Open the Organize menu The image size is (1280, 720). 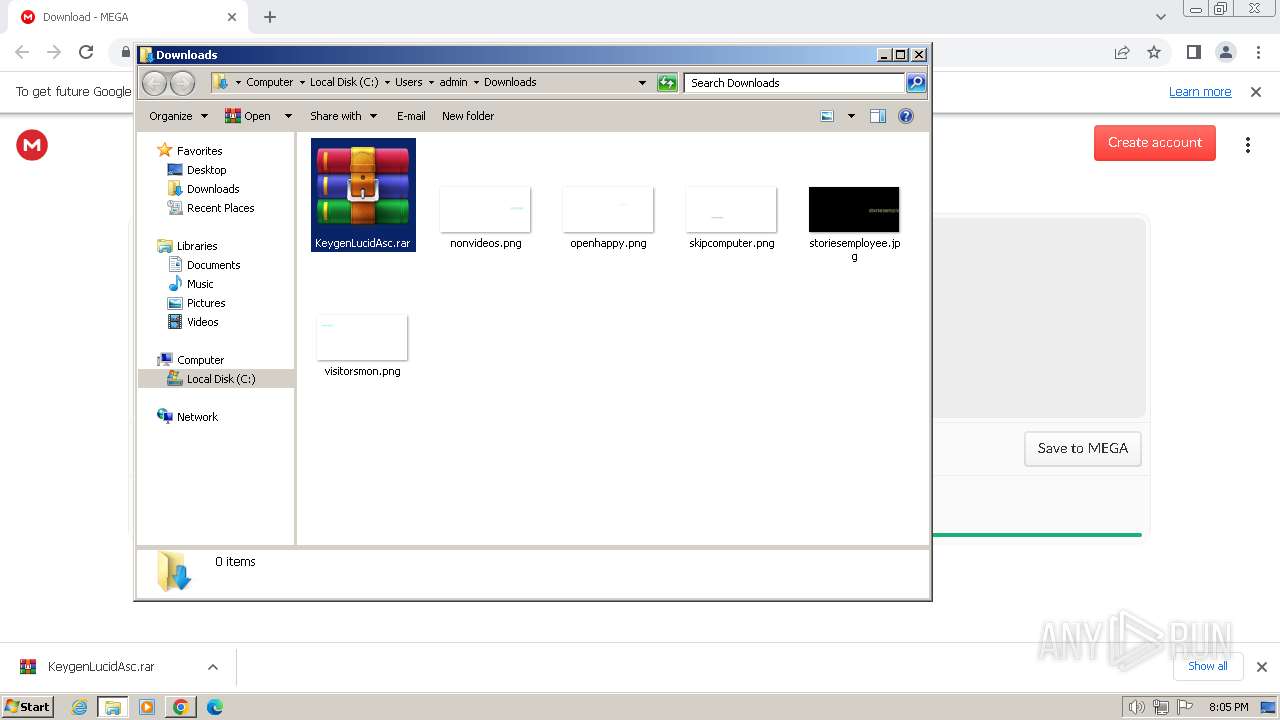coord(178,116)
